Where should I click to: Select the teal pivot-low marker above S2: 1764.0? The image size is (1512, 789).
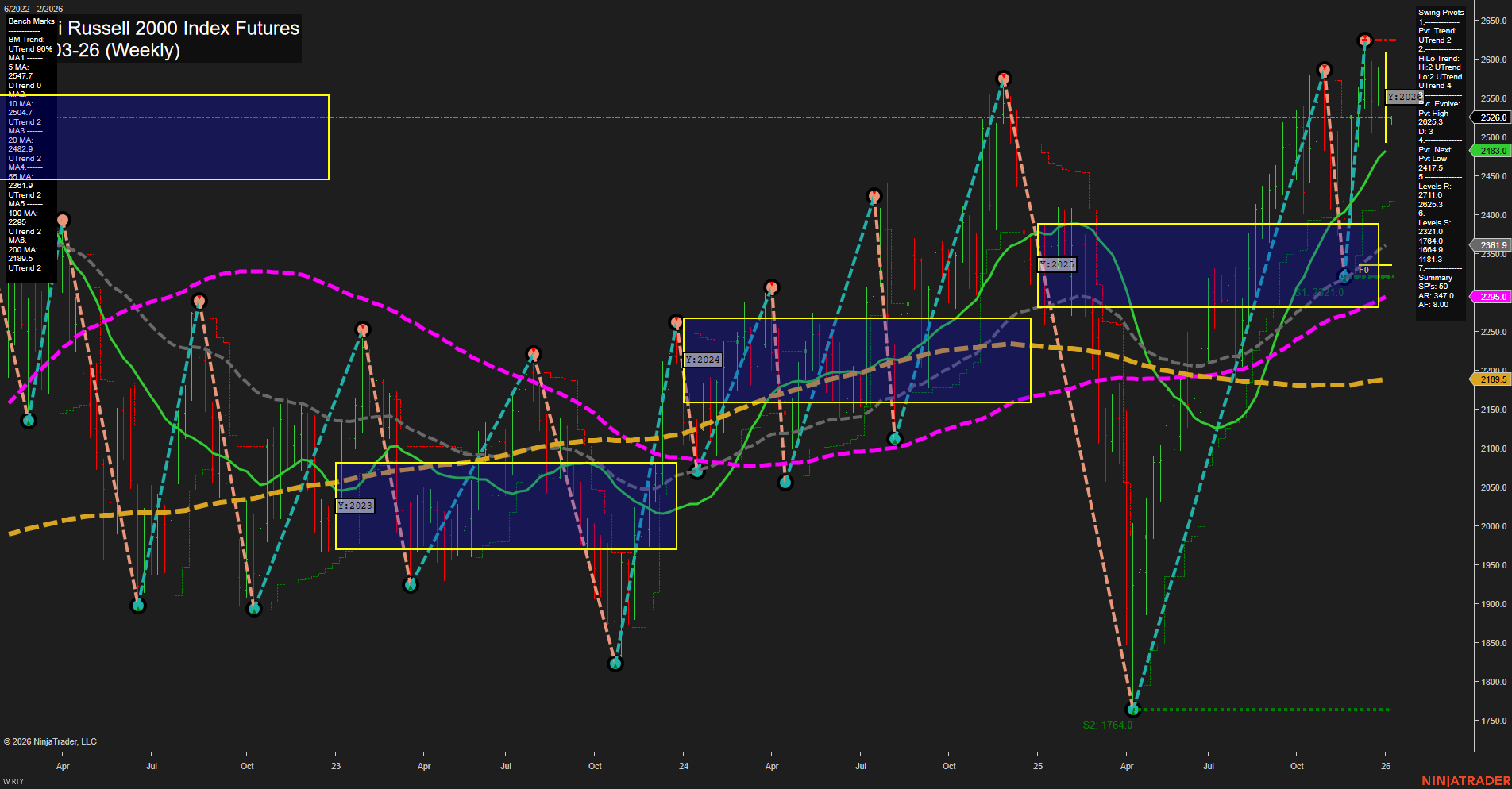(1133, 710)
